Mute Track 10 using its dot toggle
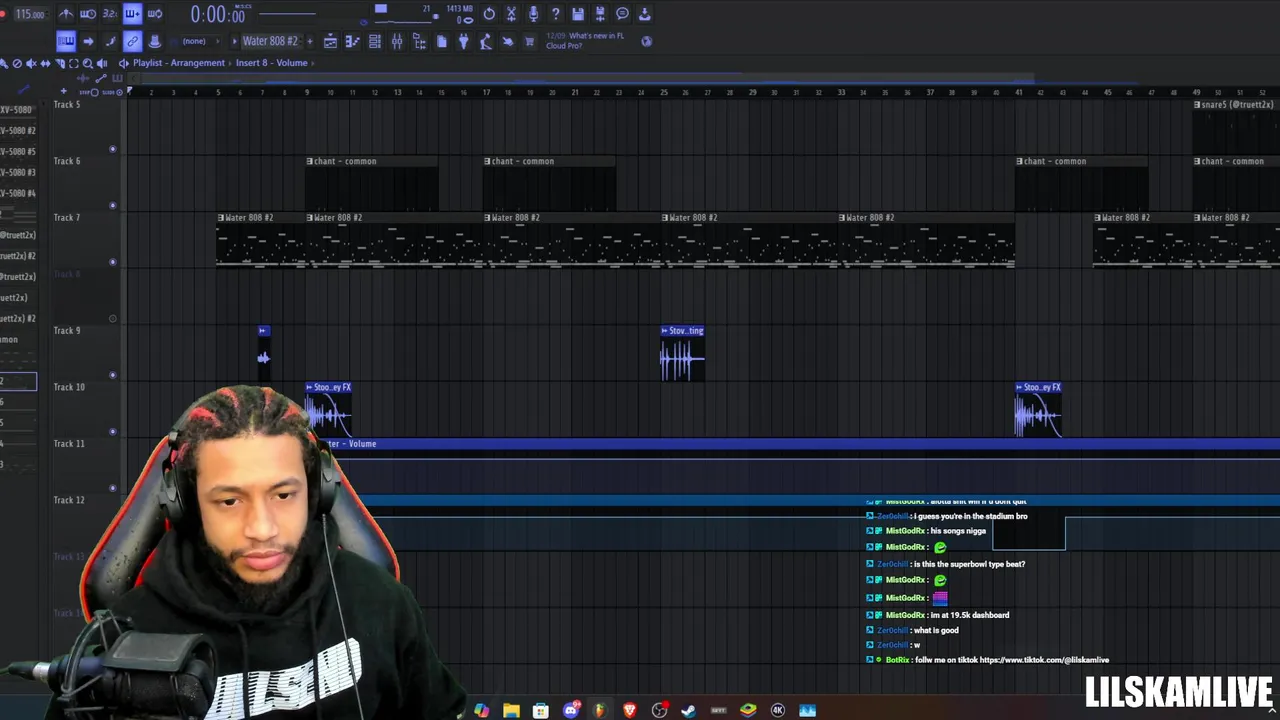This screenshot has height=720, width=1280. (112, 432)
